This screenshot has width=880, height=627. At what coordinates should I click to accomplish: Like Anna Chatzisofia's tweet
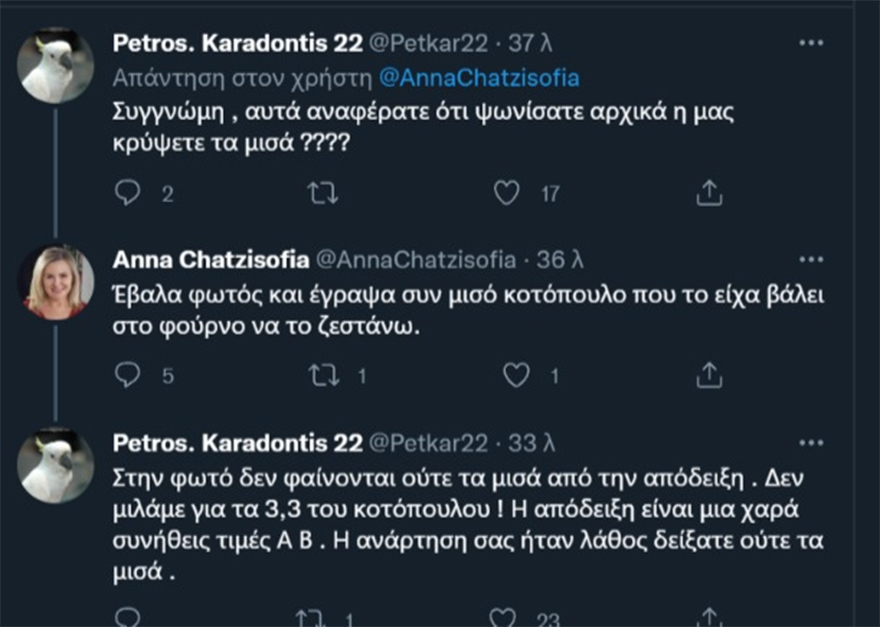pos(516,375)
